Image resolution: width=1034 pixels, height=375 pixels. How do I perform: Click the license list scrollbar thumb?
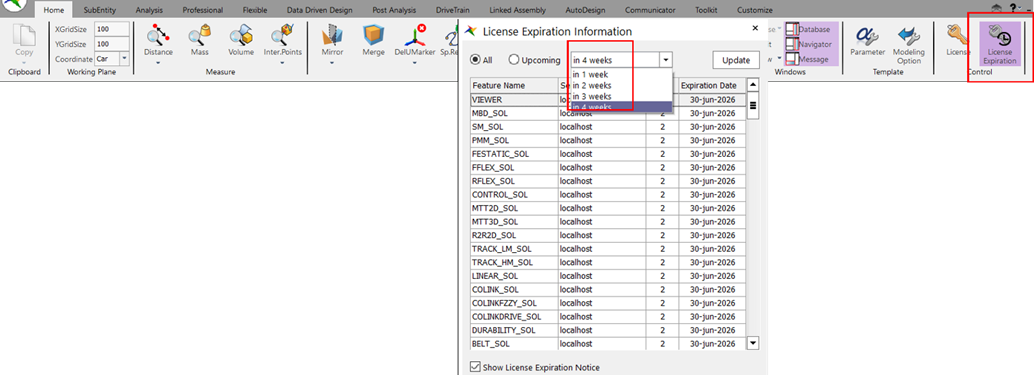(753, 105)
